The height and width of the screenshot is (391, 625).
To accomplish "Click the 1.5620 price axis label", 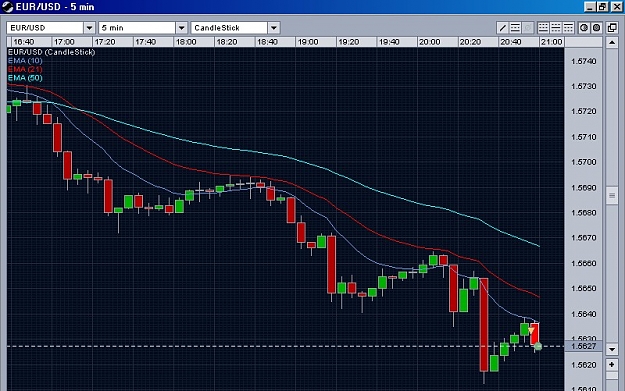I will (584, 365).
